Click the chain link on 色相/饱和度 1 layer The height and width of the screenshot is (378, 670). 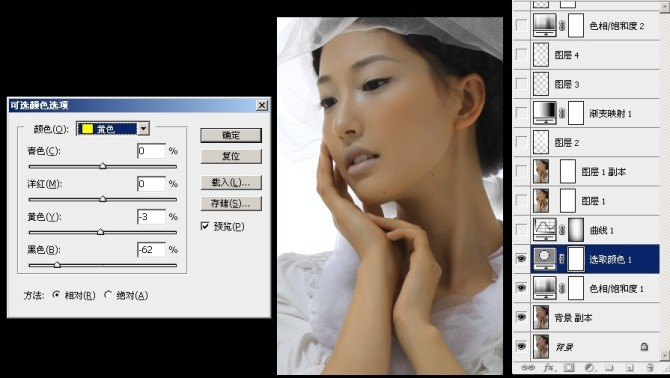562,288
